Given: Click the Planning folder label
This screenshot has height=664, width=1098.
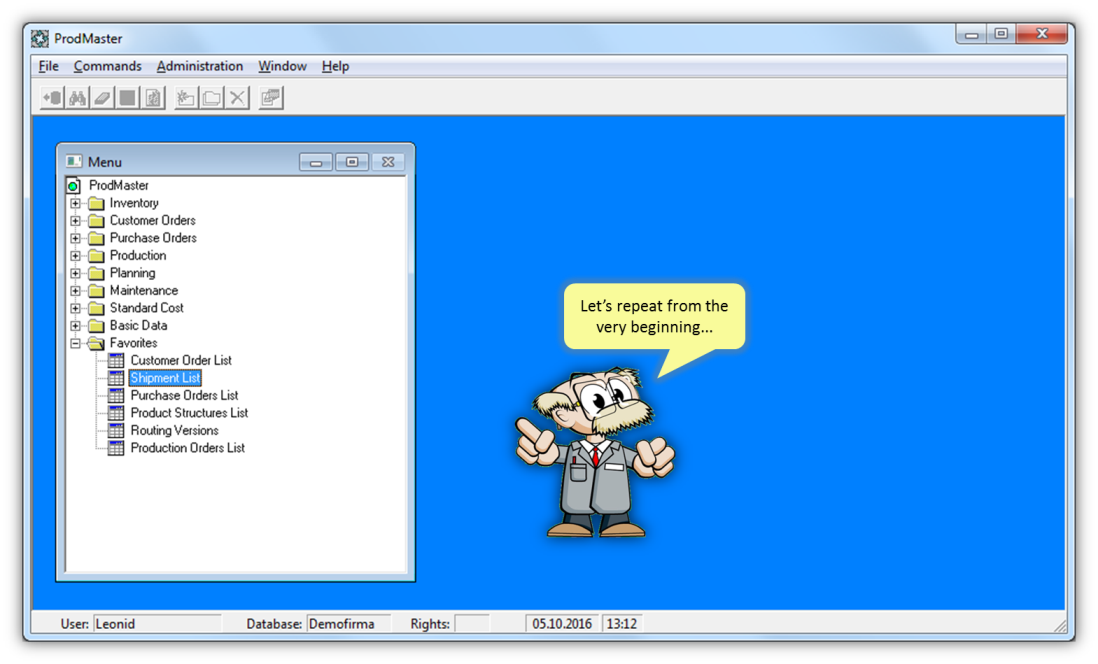Looking at the screenshot, I should pos(132,273).
